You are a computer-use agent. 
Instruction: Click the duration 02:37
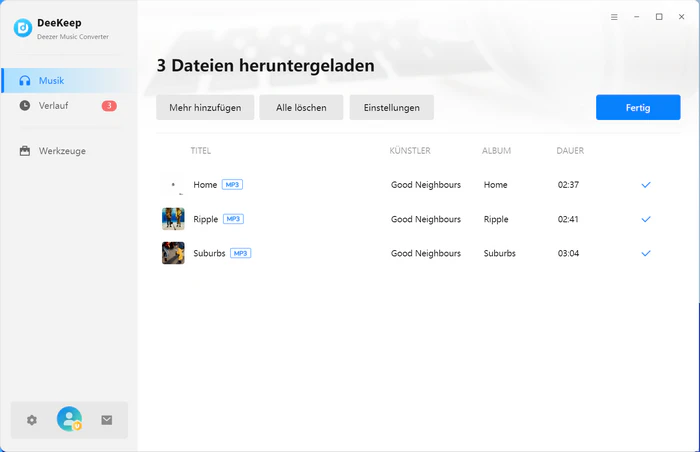pyautogui.click(x=568, y=184)
